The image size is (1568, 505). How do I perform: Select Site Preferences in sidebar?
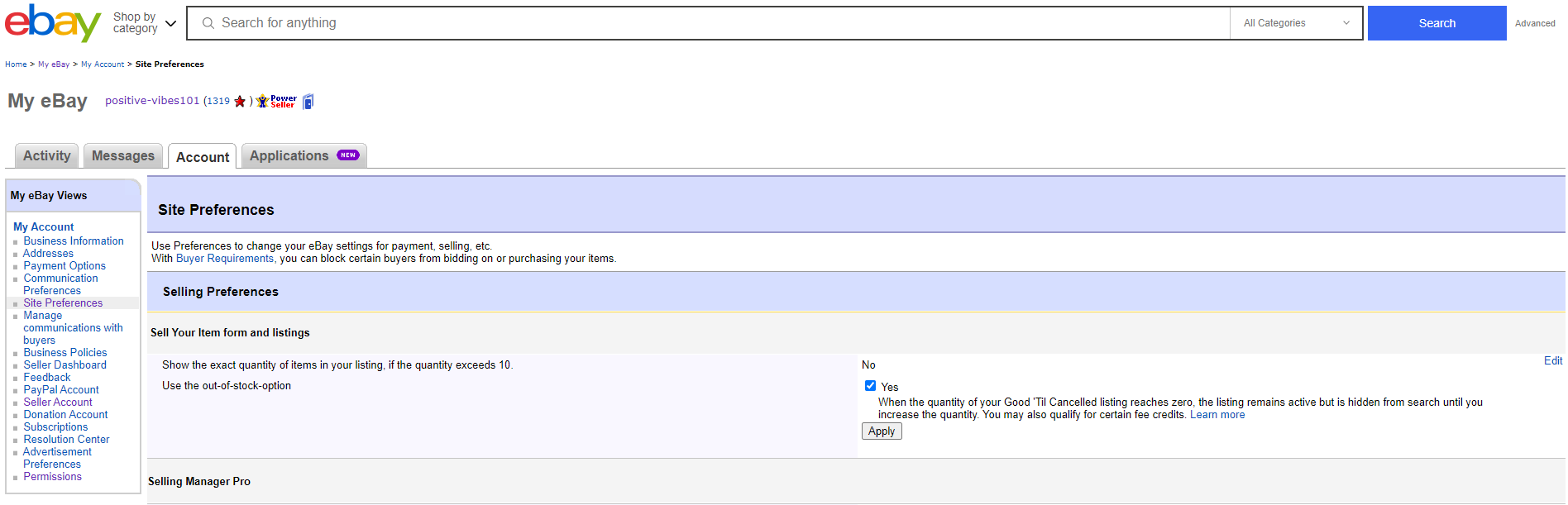point(63,303)
